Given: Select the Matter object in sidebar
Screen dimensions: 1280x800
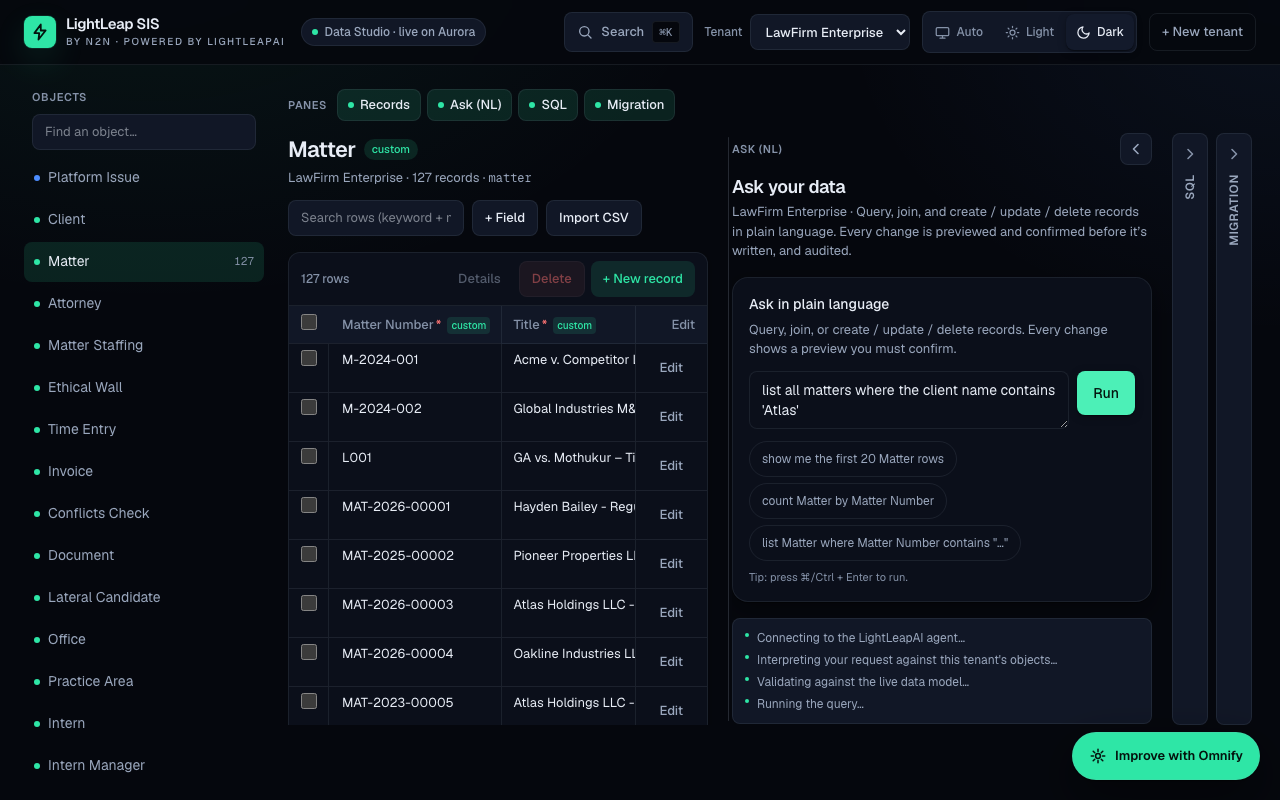Looking at the screenshot, I should [x=144, y=261].
